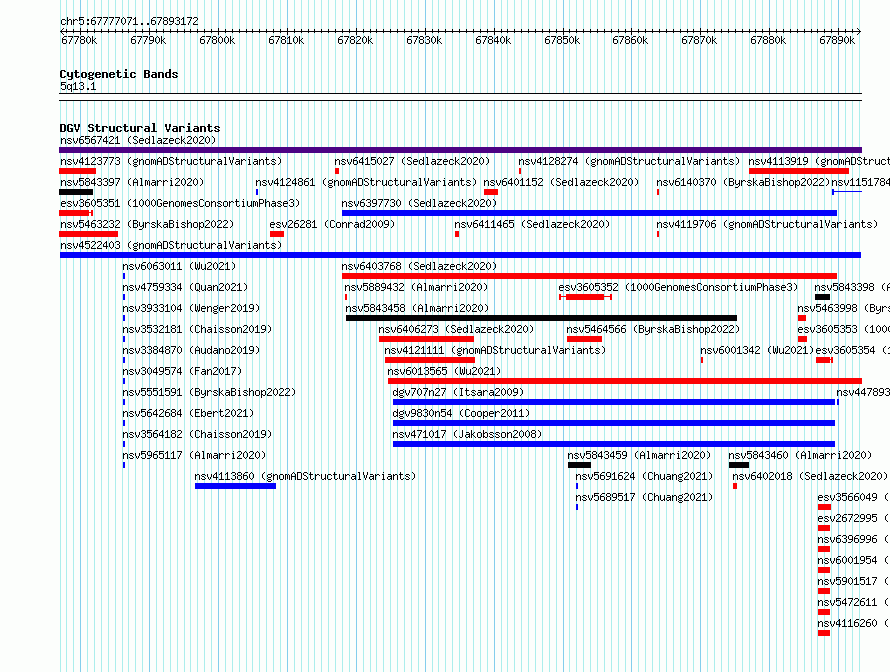Click the nsv4113919 variant label
The height and width of the screenshot is (672, 890).
(819, 161)
